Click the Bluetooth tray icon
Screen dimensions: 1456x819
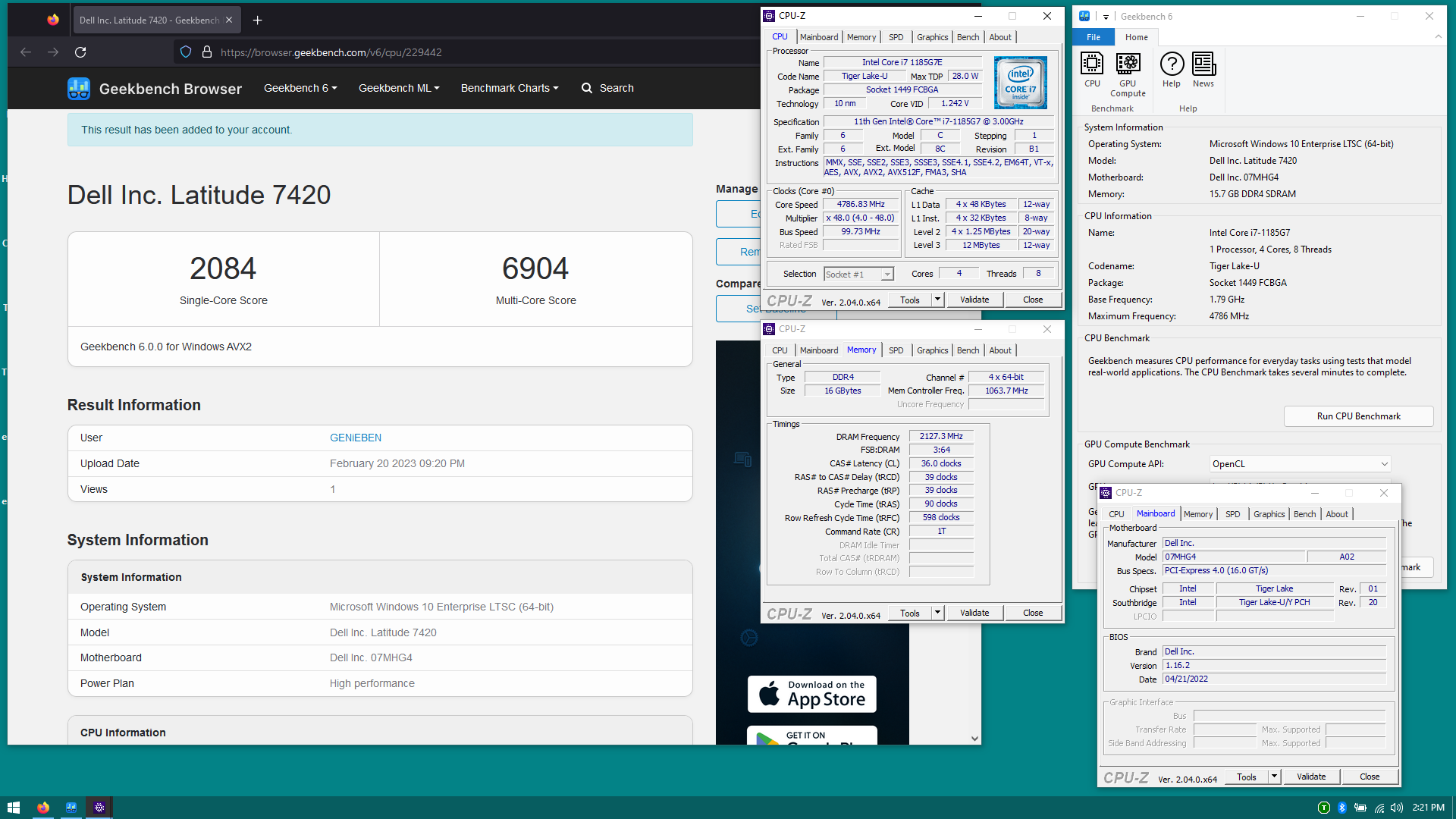(1341, 808)
